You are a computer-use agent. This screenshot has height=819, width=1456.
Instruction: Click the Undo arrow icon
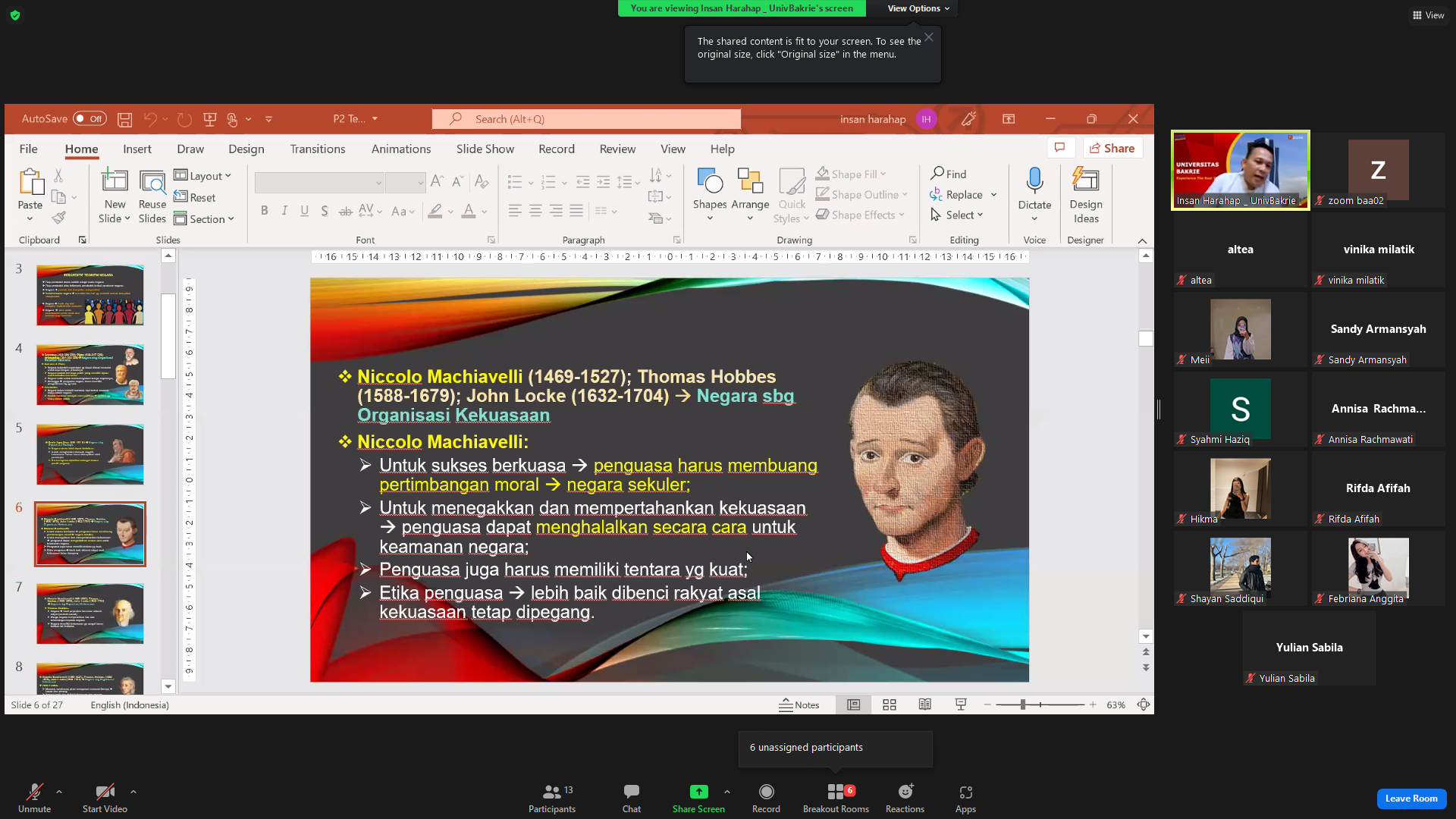tap(150, 119)
